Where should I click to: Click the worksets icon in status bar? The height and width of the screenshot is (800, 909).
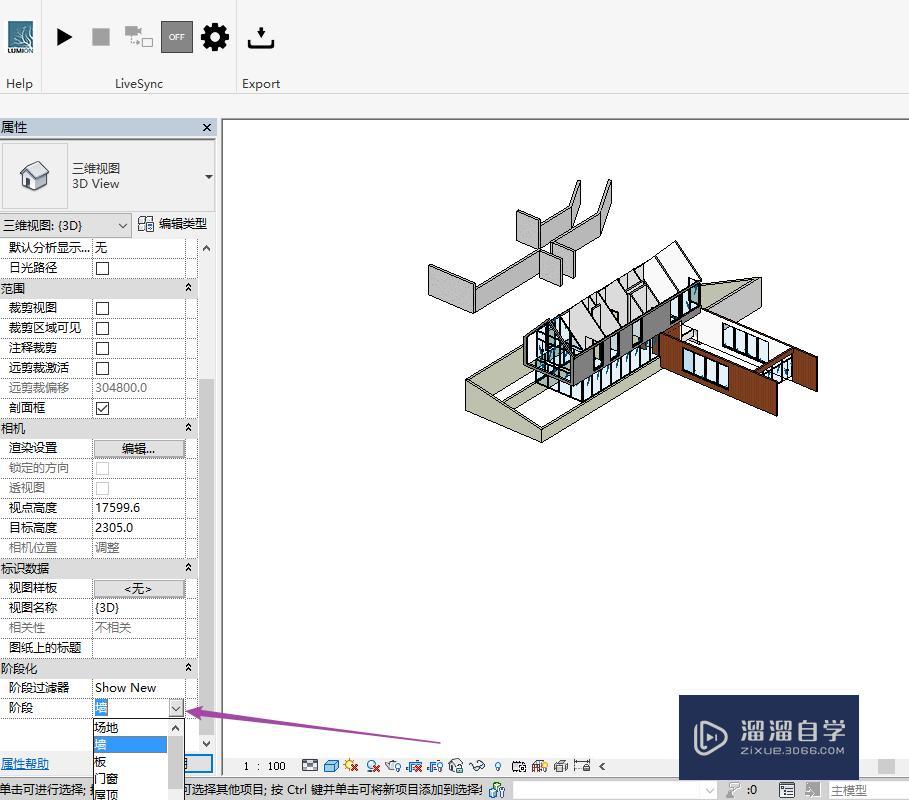tap(497, 790)
